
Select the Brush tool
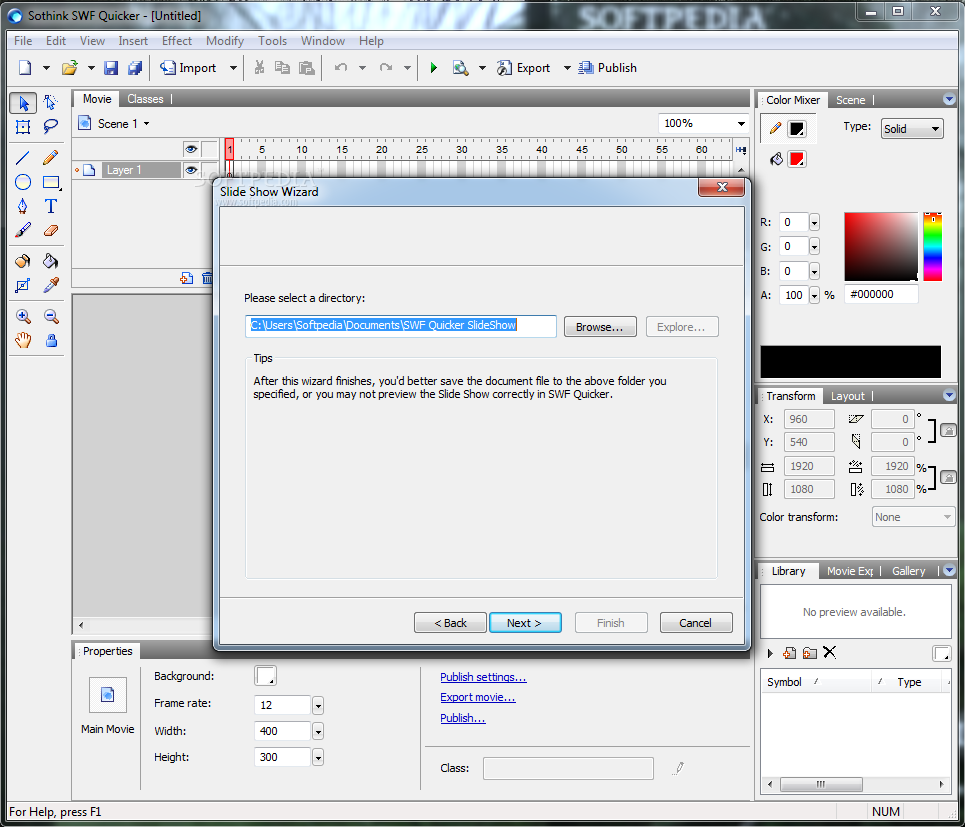(23, 231)
